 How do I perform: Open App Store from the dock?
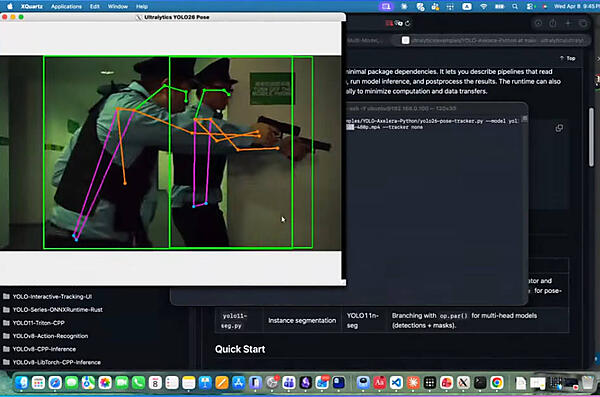[x=238, y=382]
